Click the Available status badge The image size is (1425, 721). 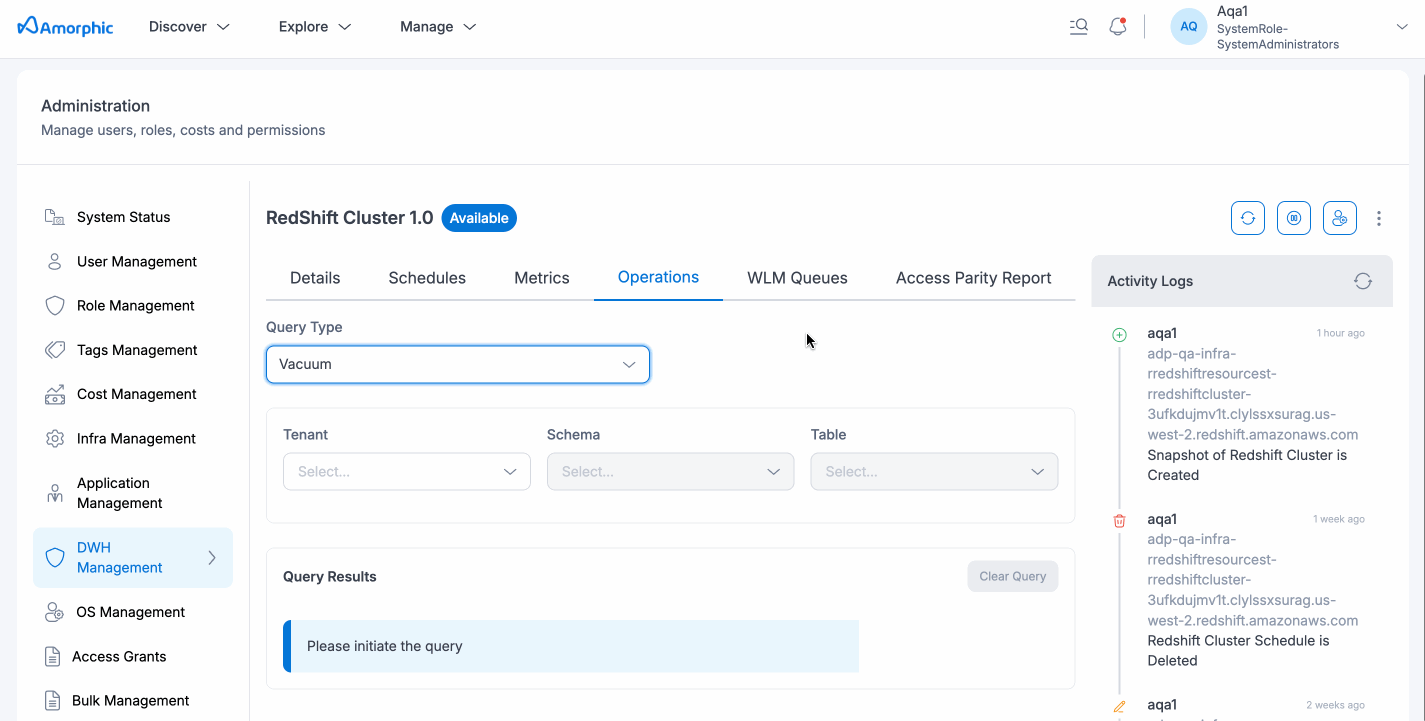point(479,218)
